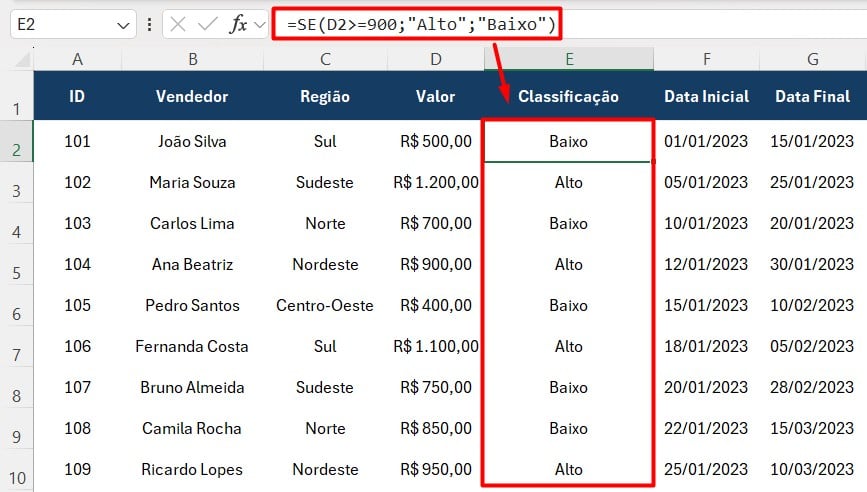Select Classificação cell for João Silva
Viewport: 867px width, 492px height.
click(569, 142)
